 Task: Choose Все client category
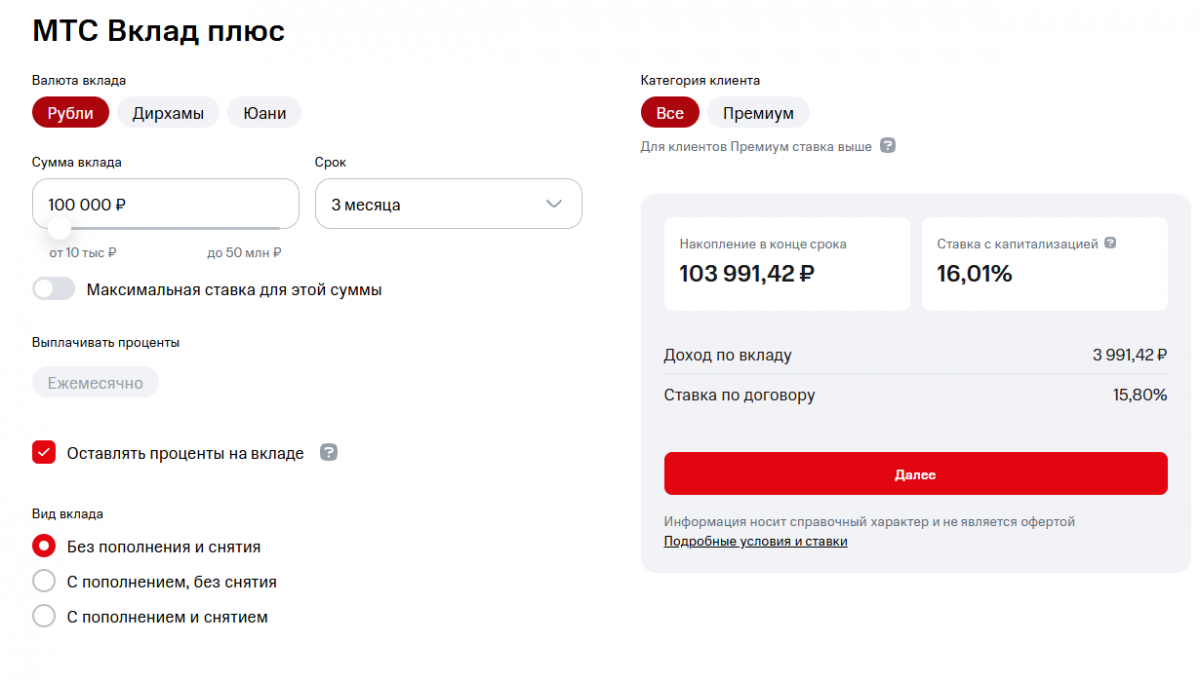[670, 113]
